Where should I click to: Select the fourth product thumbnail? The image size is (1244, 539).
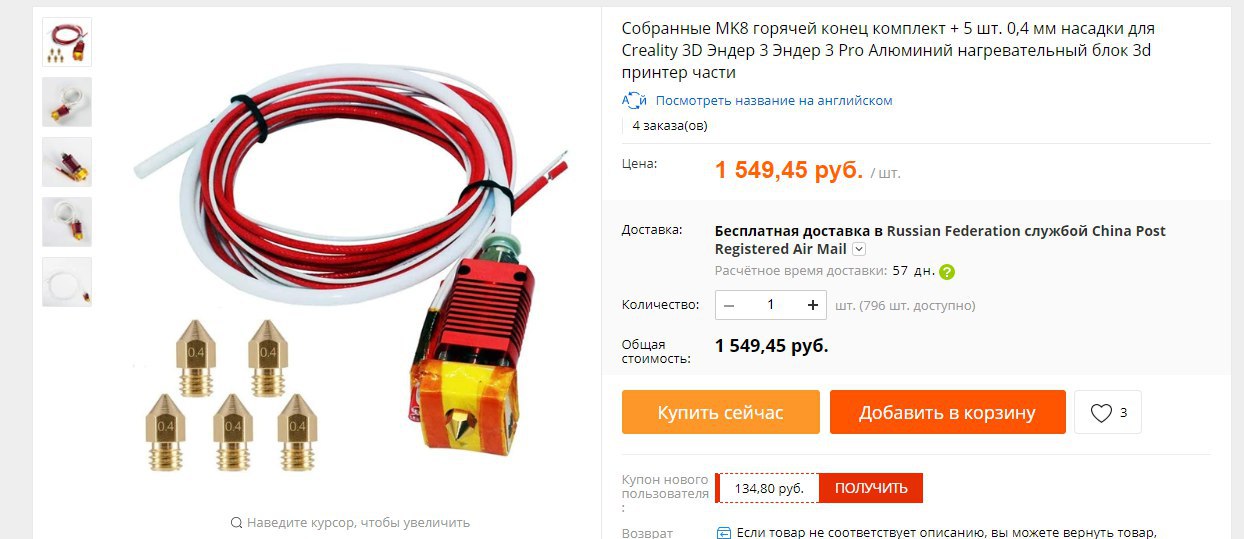tap(67, 222)
